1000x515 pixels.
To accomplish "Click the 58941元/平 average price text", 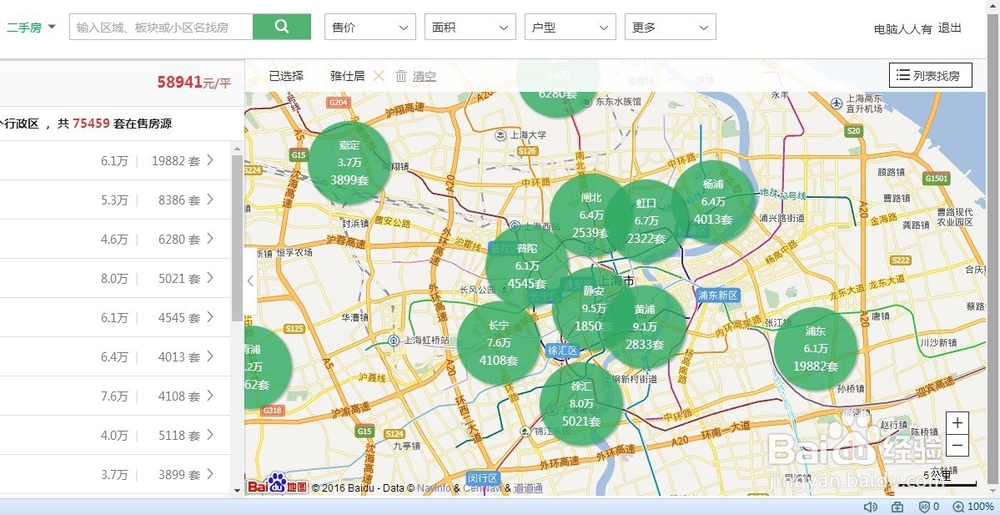I will tap(194, 82).
